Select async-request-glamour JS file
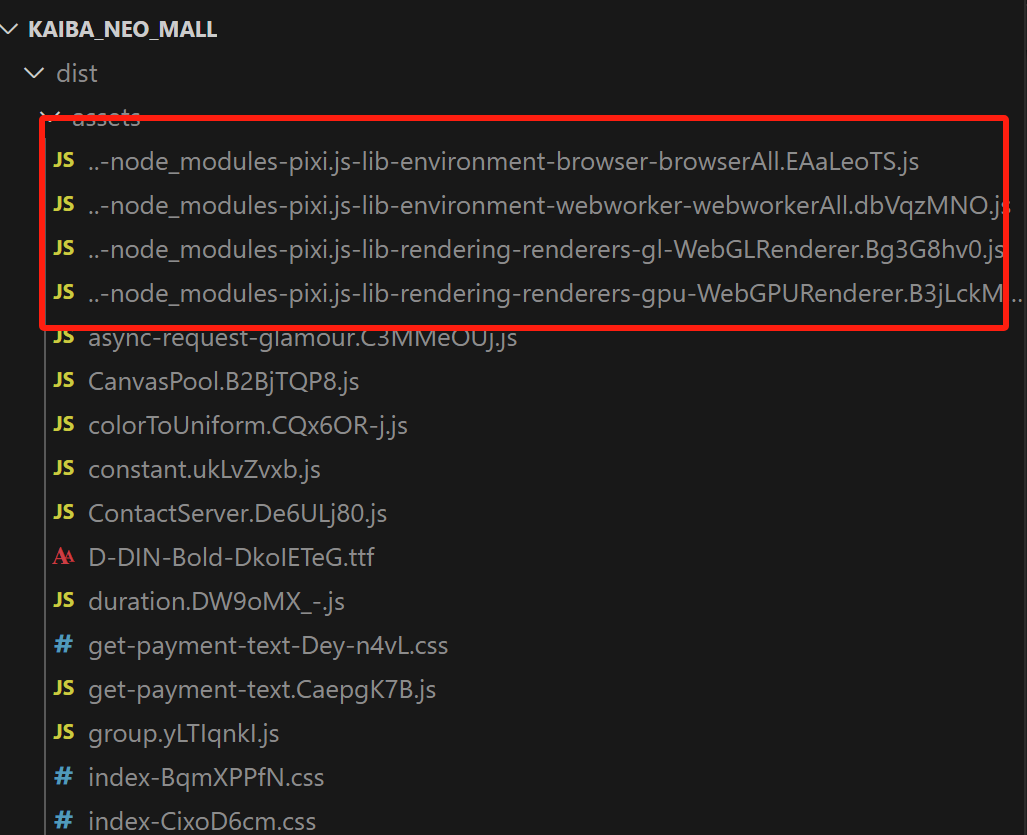 pos(302,337)
